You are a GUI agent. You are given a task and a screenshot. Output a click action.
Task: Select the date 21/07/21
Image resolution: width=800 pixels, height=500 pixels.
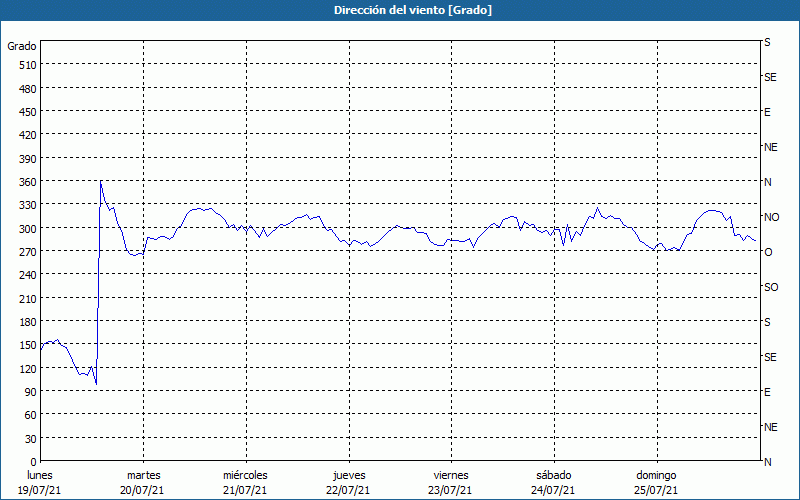[x=245, y=490]
